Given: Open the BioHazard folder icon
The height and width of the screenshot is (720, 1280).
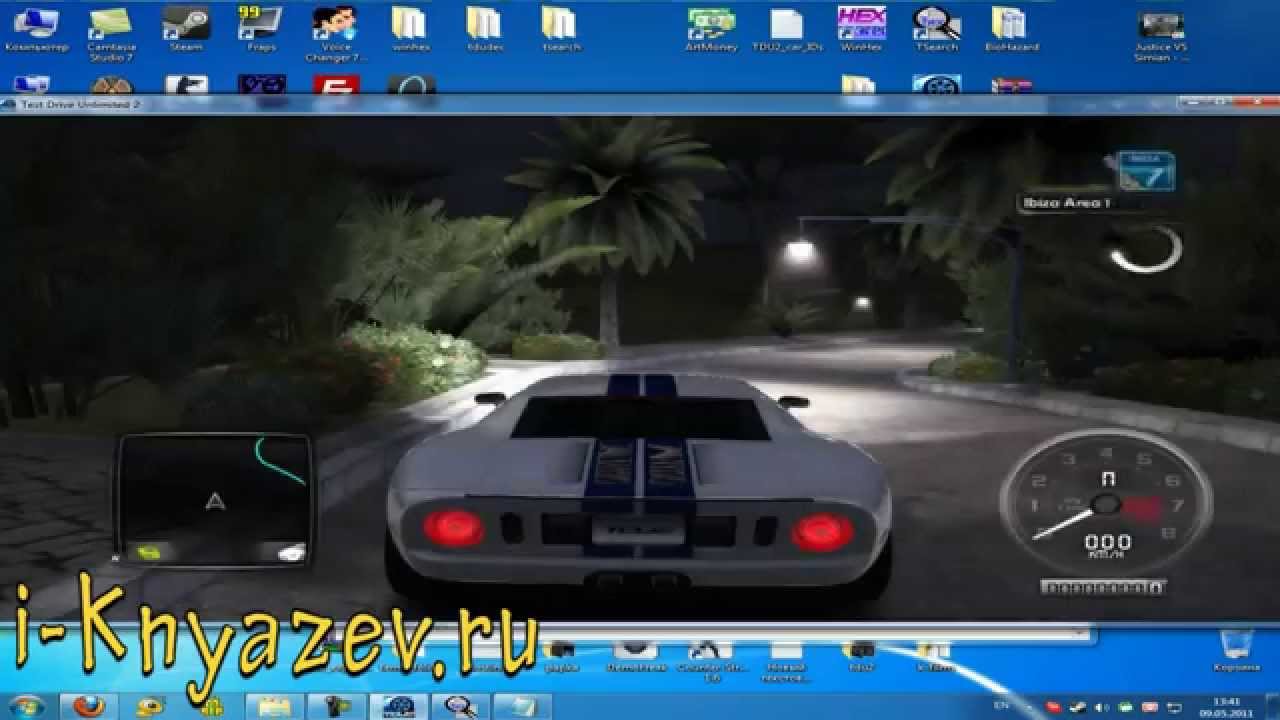Looking at the screenshot, I should [1011, 28].
